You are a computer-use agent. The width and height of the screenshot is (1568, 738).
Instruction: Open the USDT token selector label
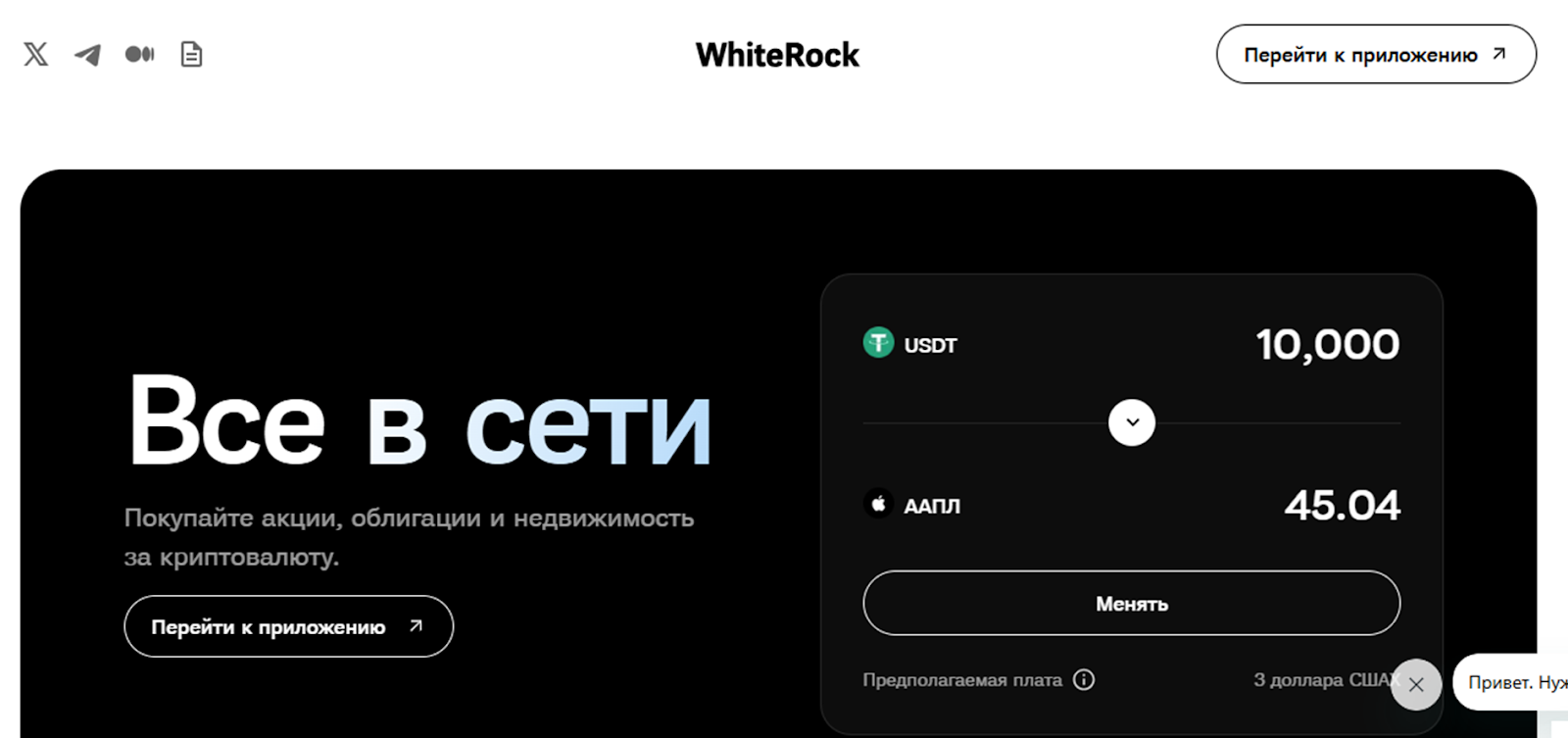click(x=930, y=345)
